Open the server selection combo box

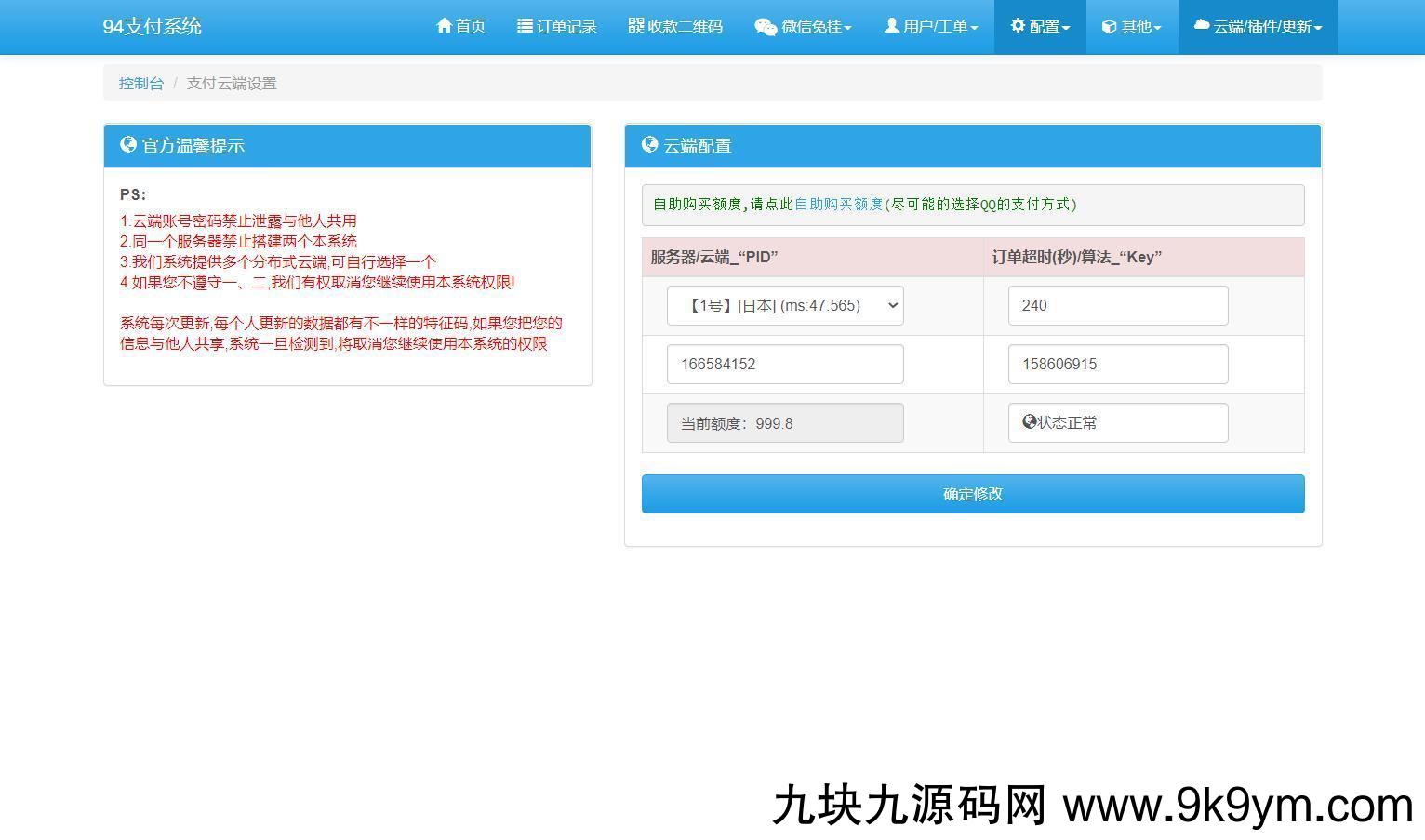(x=785, y=306)
